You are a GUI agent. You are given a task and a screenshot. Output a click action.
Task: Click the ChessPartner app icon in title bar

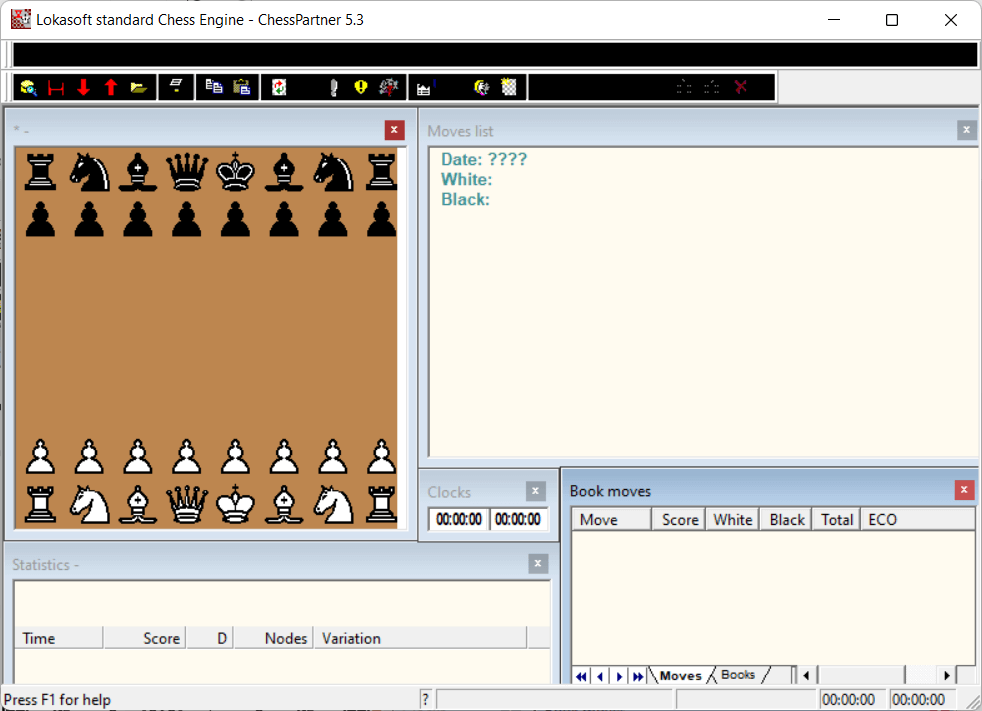pyautogui.click(x=21, y=19)
